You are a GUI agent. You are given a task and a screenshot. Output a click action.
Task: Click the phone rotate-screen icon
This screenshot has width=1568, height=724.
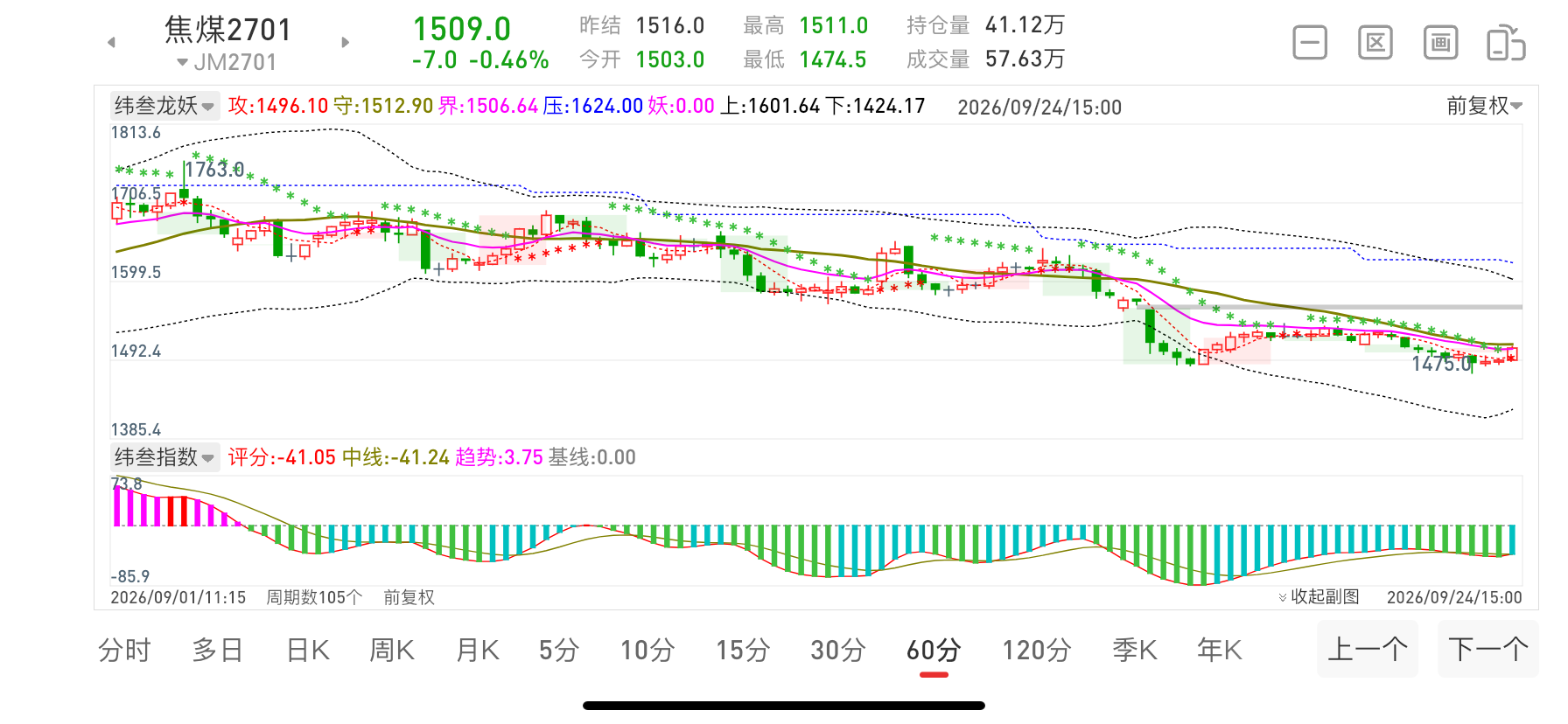pos(1506,43)
